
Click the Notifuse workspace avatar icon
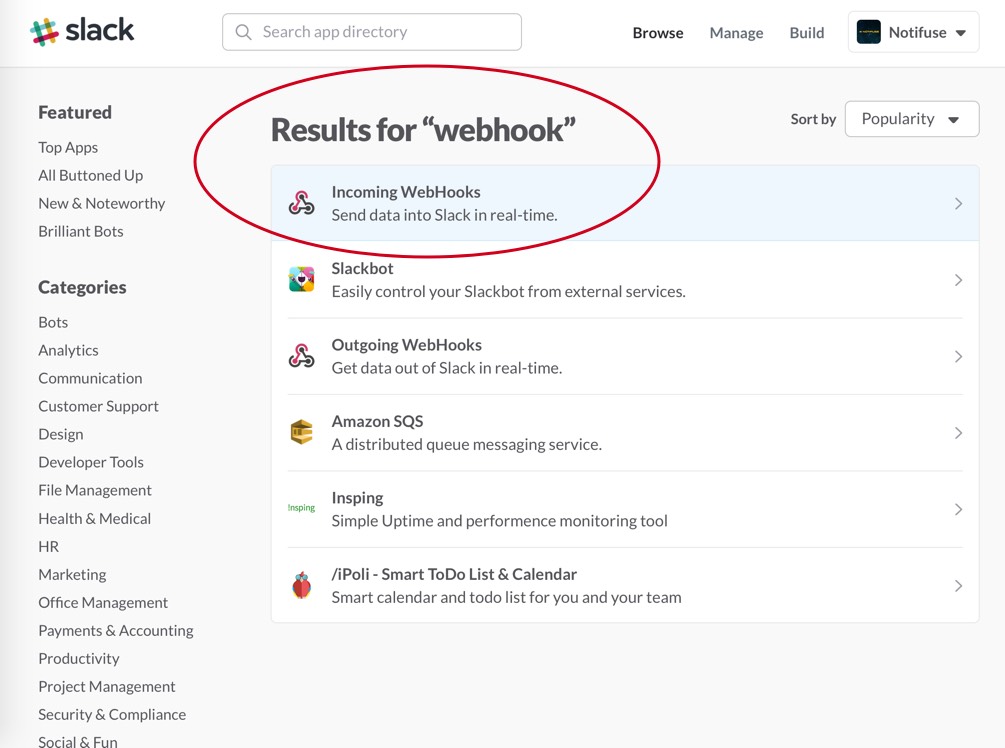click(868, 32)
